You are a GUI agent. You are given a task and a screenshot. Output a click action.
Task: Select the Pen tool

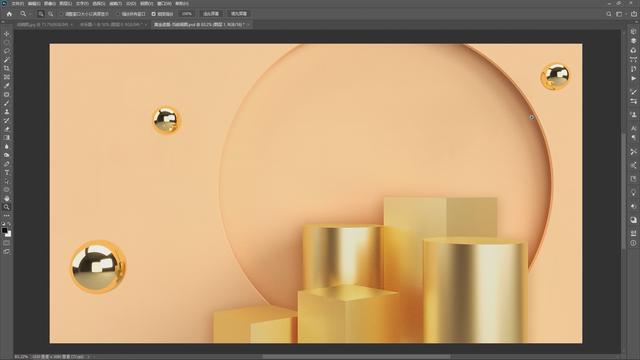(7, 164)
